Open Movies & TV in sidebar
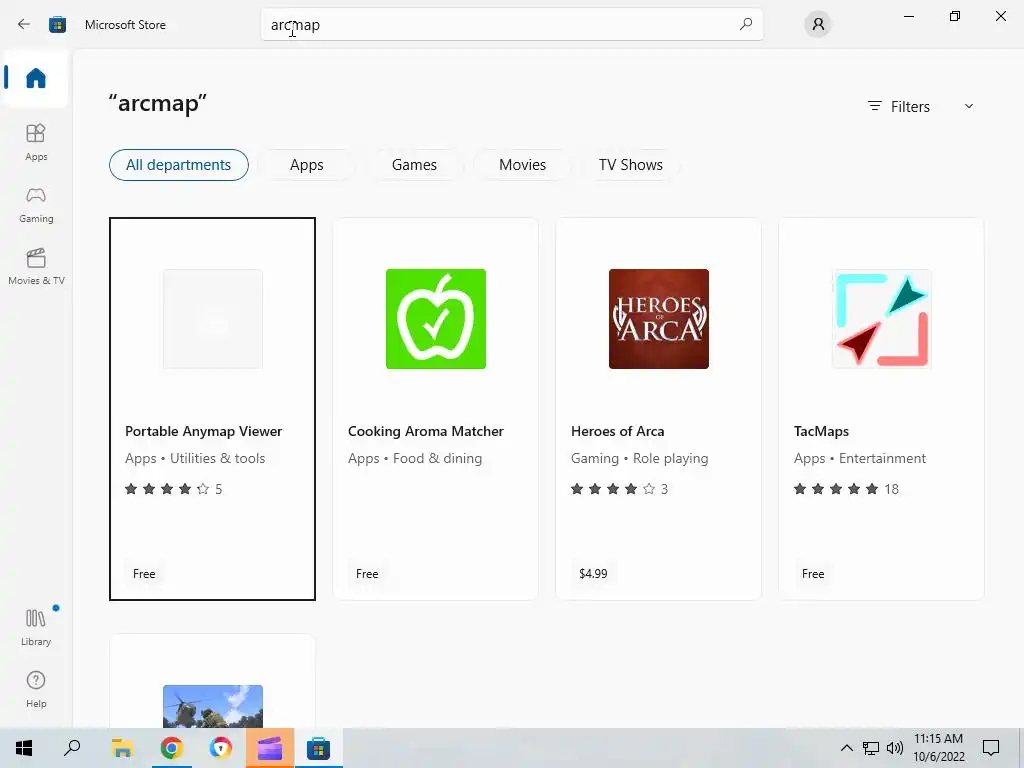Screen dimensions: 1024x768 coord(36,266)
